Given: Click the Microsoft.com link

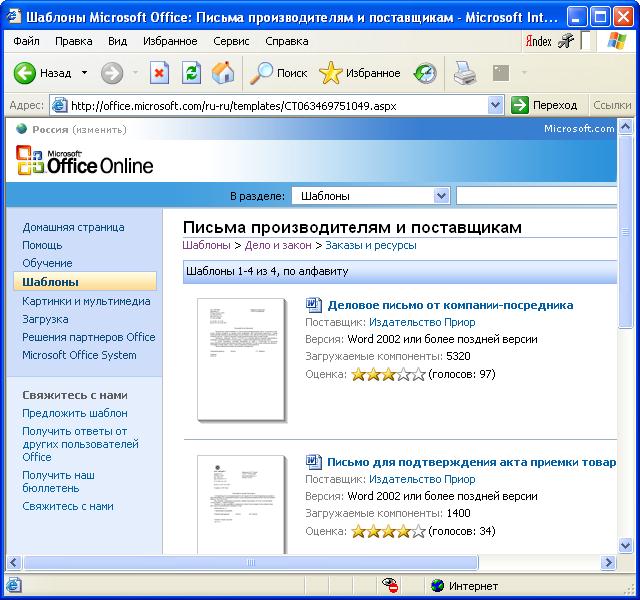Looking at the screenshot, I should point(579,129).
